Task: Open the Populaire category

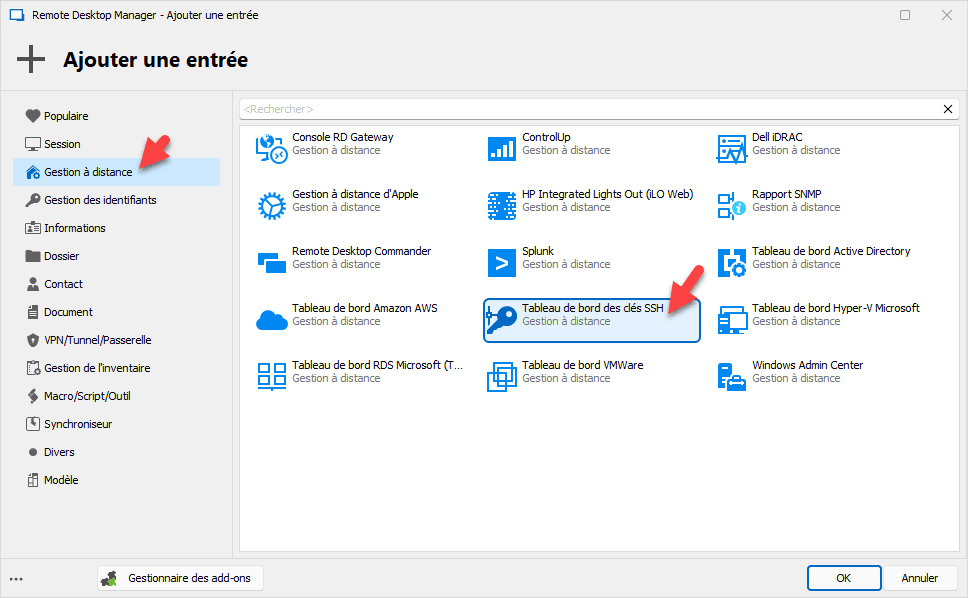Action: (x=66, y=116)
